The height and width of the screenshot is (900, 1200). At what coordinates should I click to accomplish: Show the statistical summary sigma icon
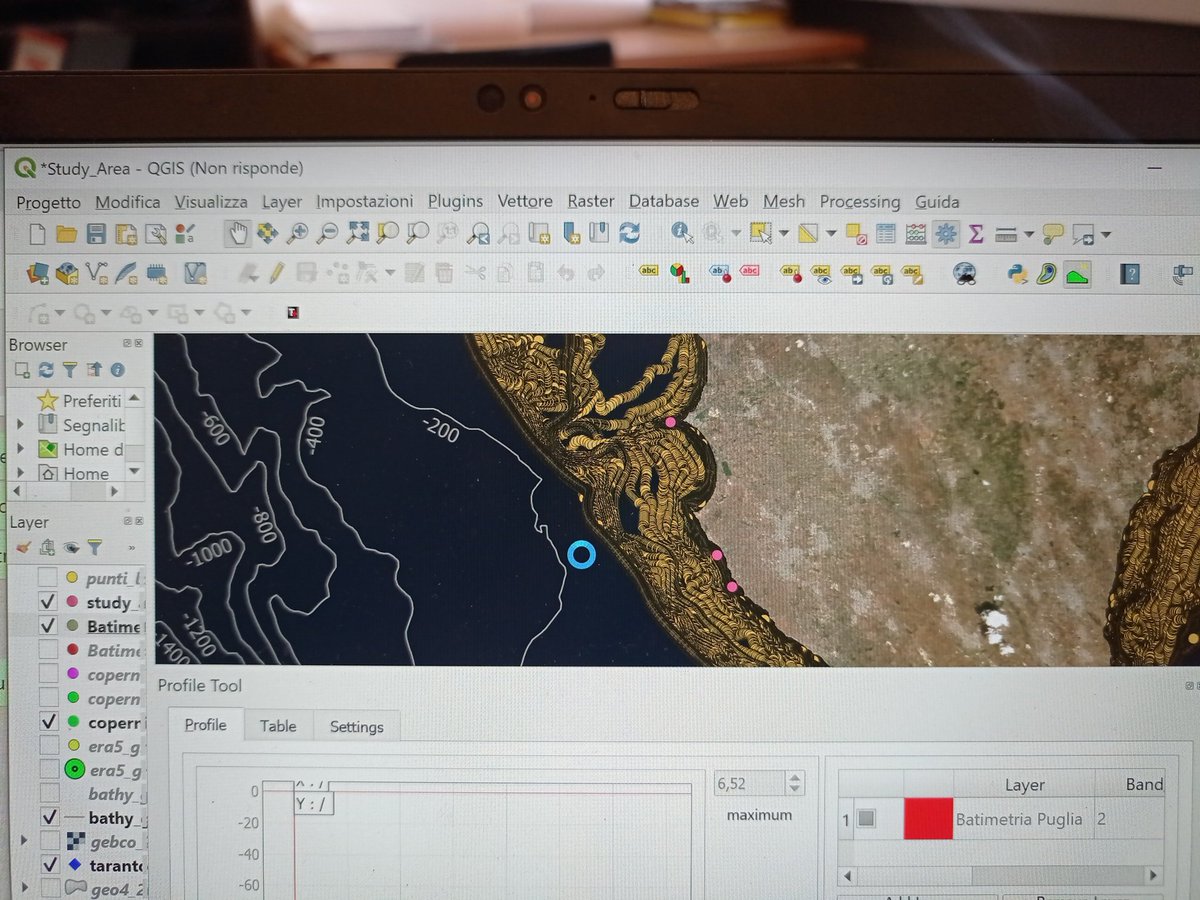(976, 234)
